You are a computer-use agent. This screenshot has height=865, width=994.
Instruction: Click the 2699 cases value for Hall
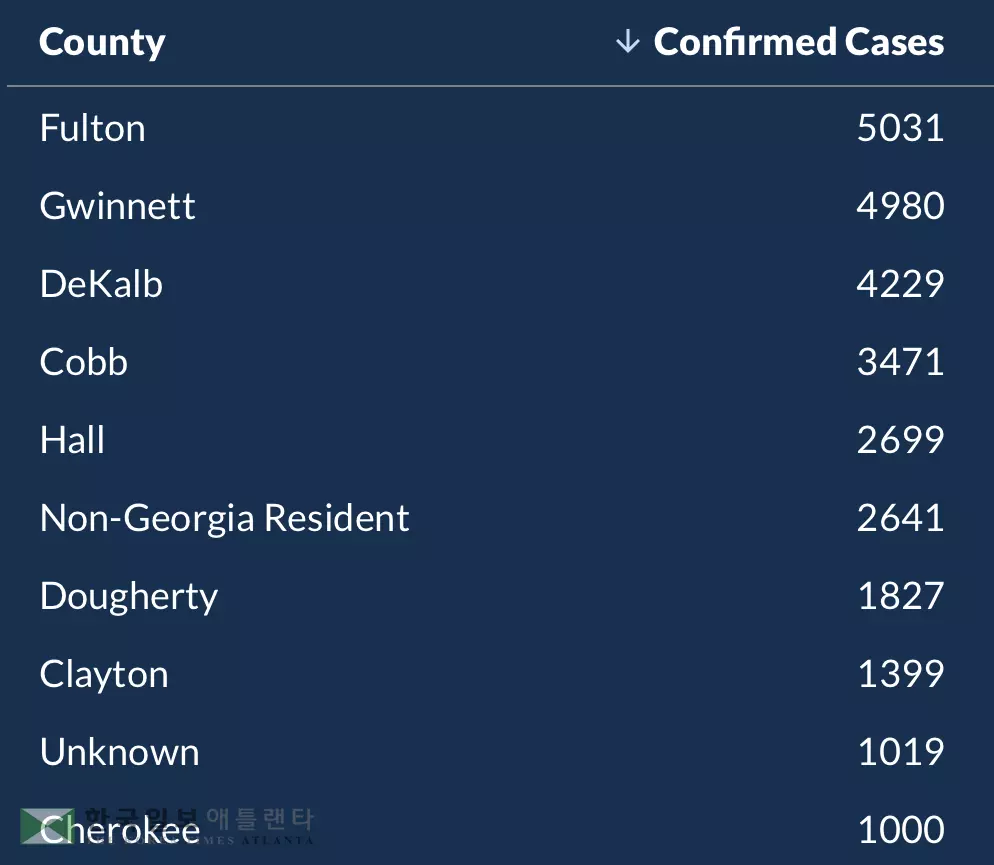(900, 440)
